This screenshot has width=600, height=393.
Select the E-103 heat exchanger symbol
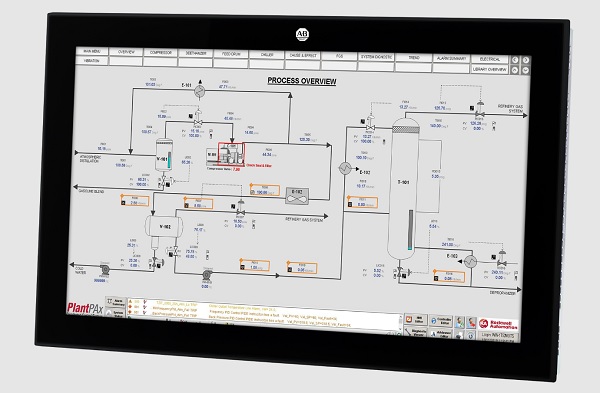470,261
